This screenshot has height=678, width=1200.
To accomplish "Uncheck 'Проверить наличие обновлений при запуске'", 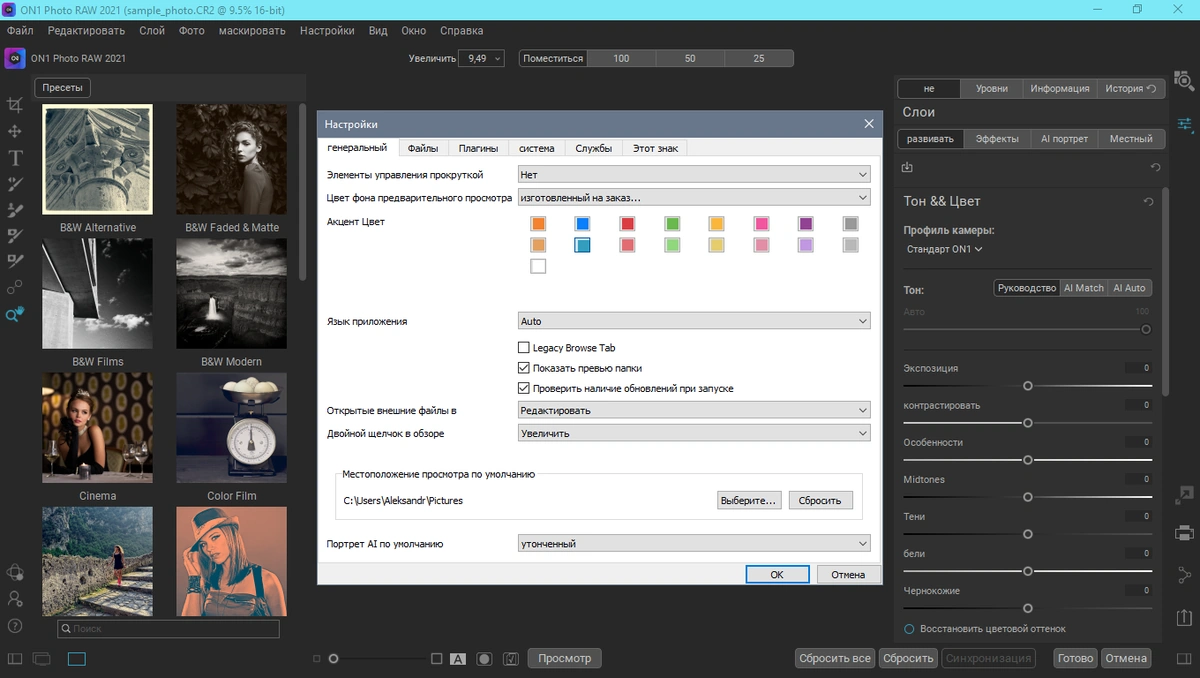I will 523,388.
